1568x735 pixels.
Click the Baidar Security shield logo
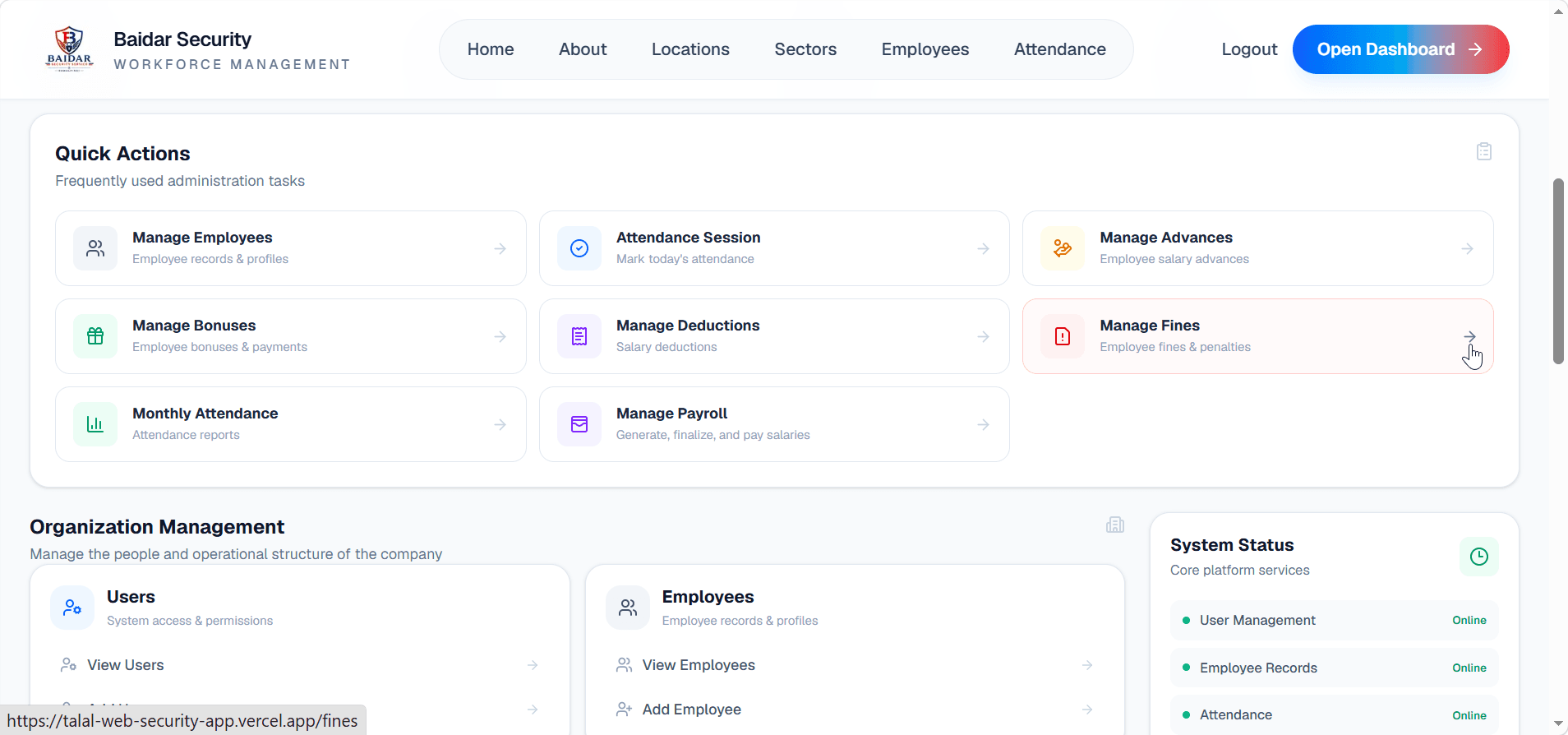coord(69,49)
